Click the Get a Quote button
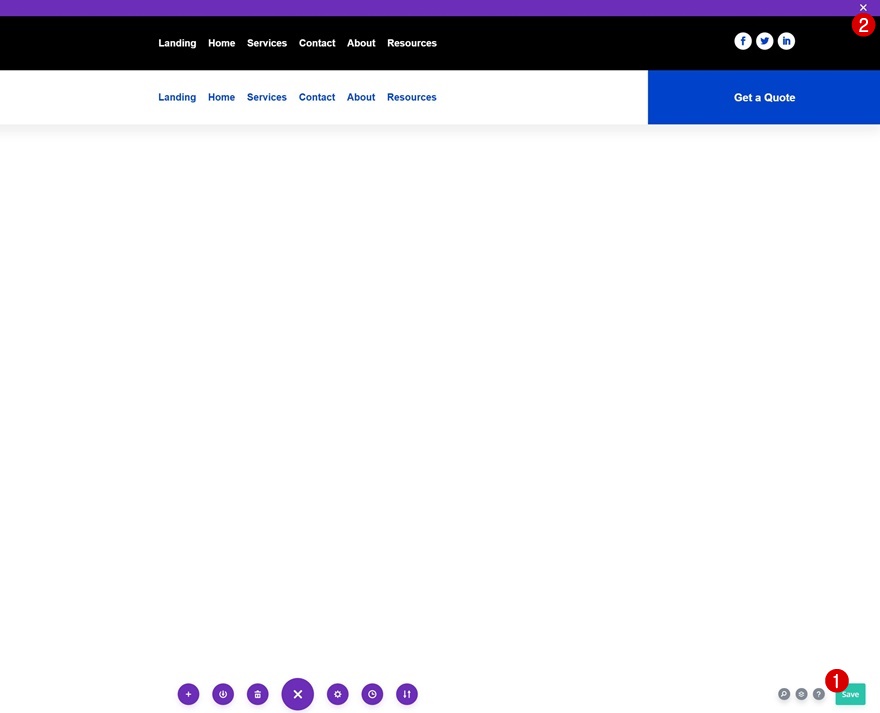This screenshot has height=713, width=880. (764, 97)
